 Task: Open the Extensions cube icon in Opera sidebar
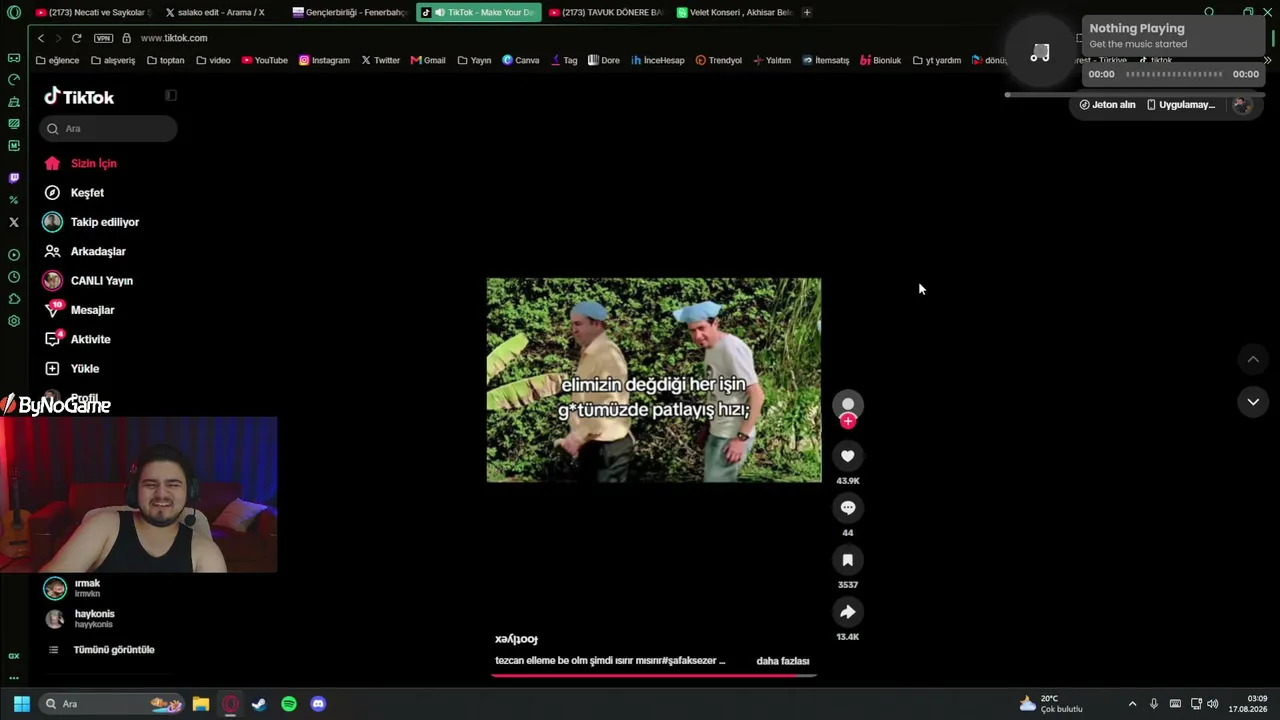pyautogui.click(x=14, y=299)
